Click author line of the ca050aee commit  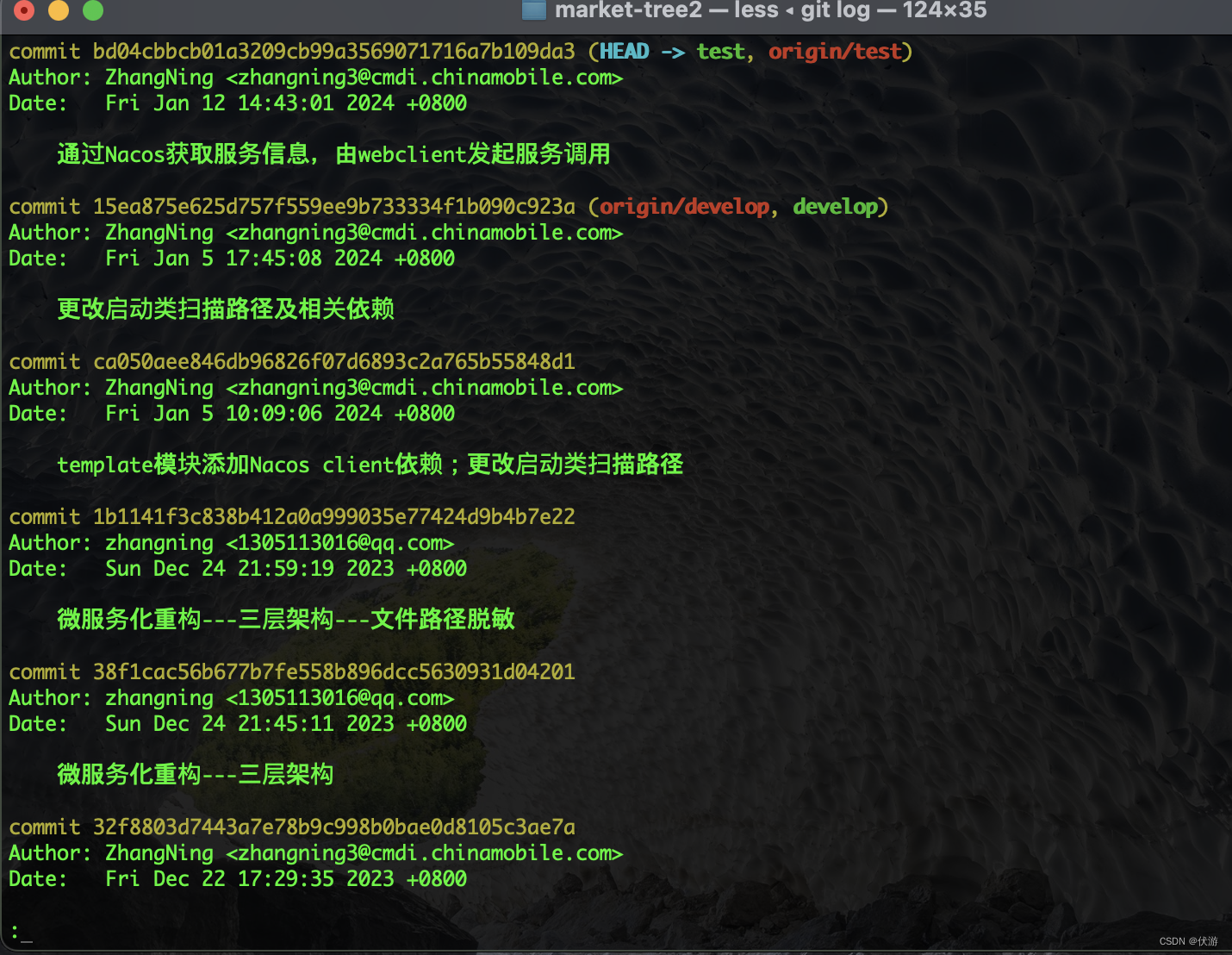tap(316, 388)
